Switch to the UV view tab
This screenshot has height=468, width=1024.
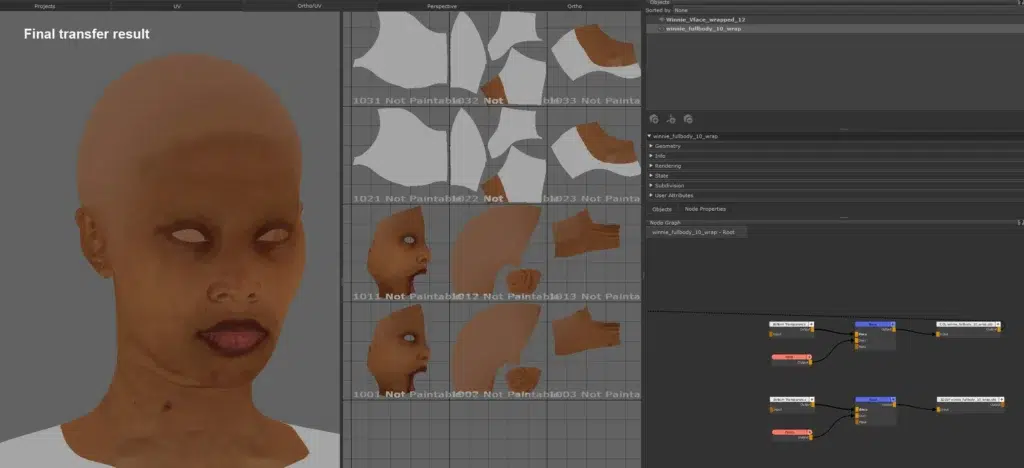(177, 6)
